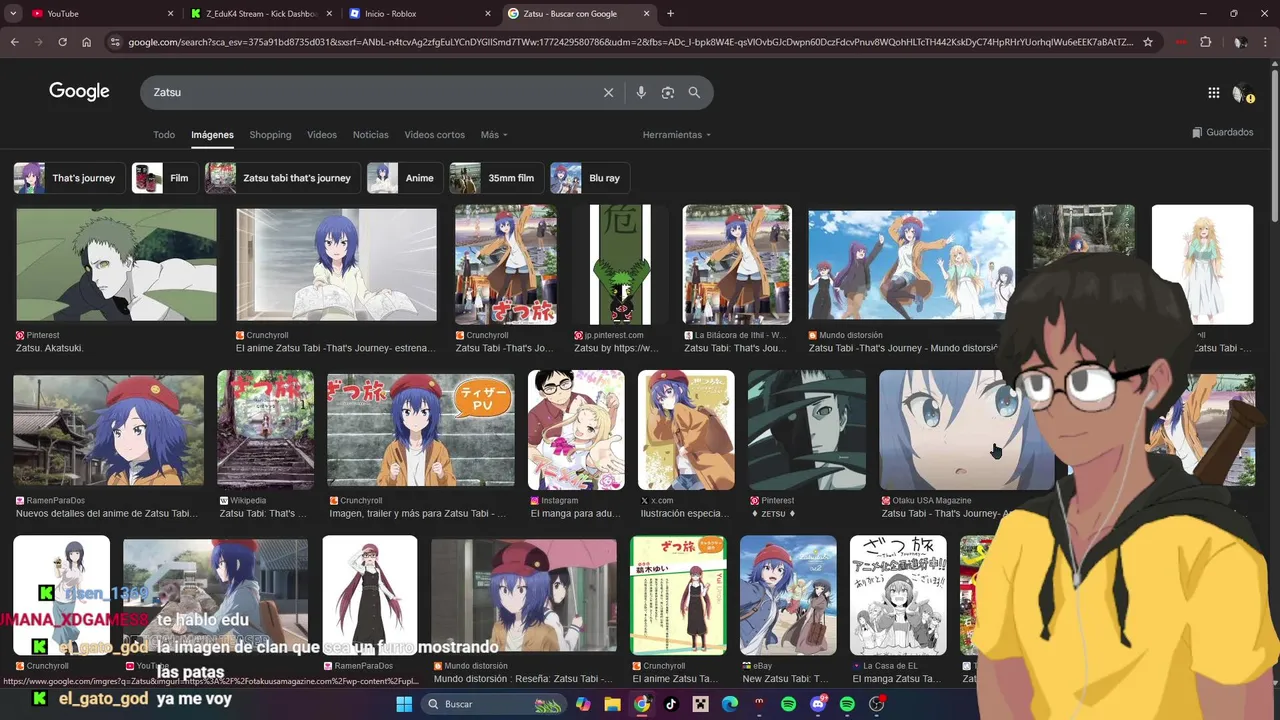Open the Windows Start menu
The height and width of the screenshot is (720, 1280).
[x=404, y=704]
